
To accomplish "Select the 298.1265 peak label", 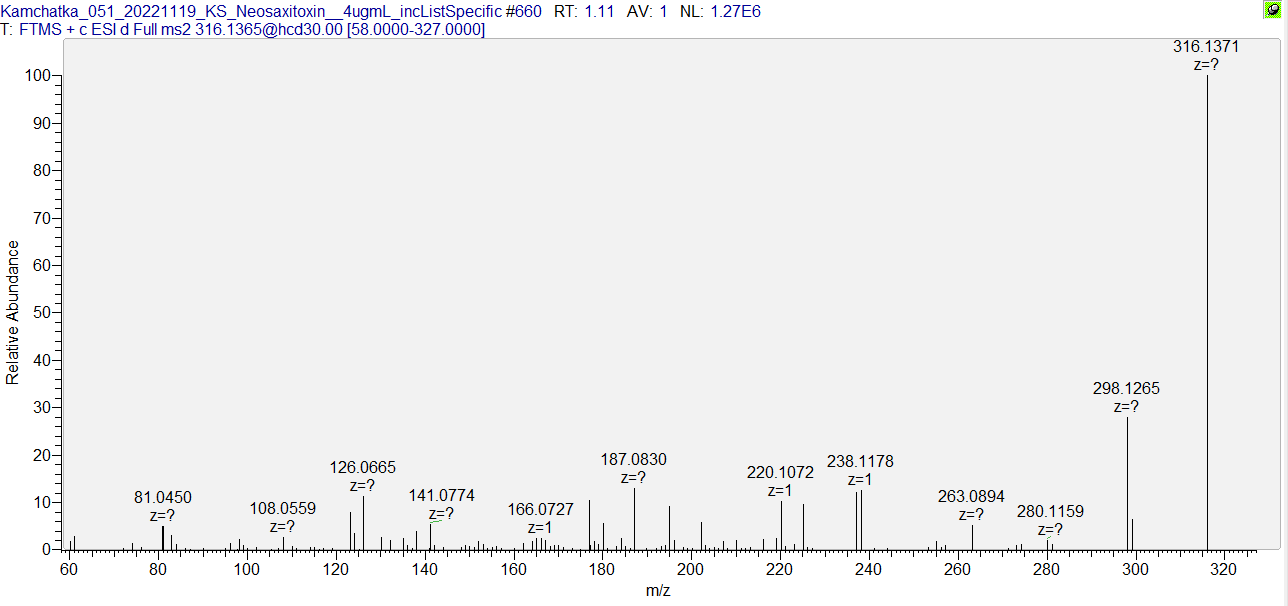I will tap(1126, 388).
